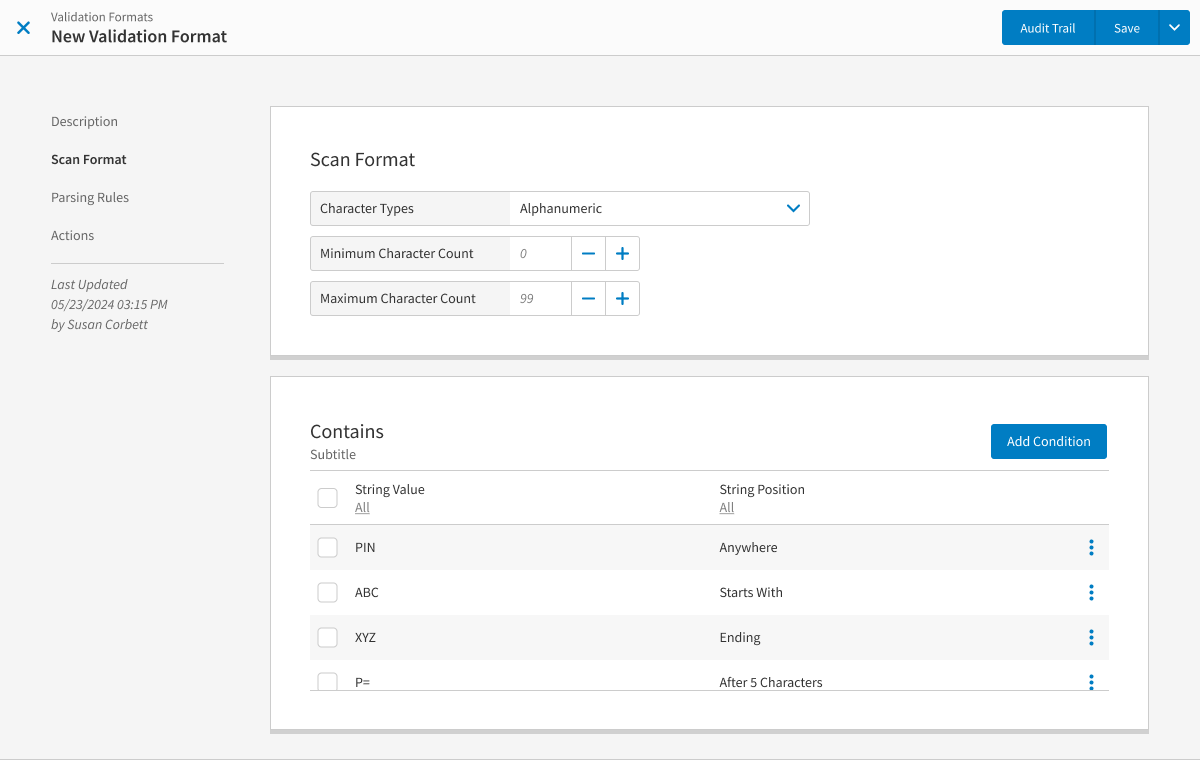The image size is (1200, 760).
Task: Open String Value filter 'All'
Action: point(362,508)
